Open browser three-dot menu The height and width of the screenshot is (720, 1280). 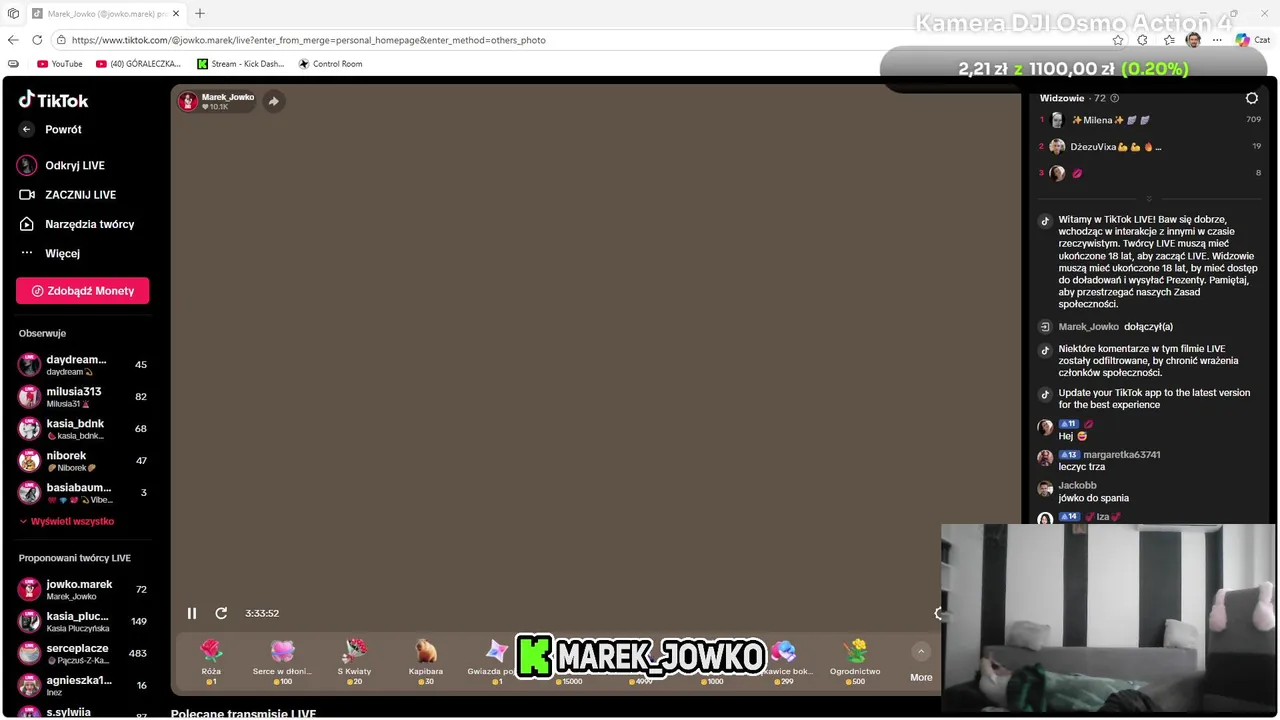click(x=1217, y=40)
